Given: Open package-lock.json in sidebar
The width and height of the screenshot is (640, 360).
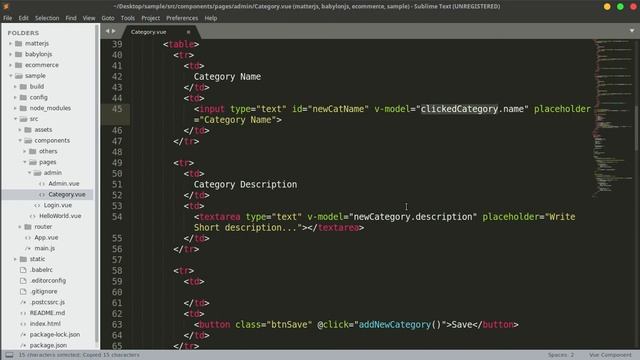Looking at the screenshot, I should [x=55, y=334].
